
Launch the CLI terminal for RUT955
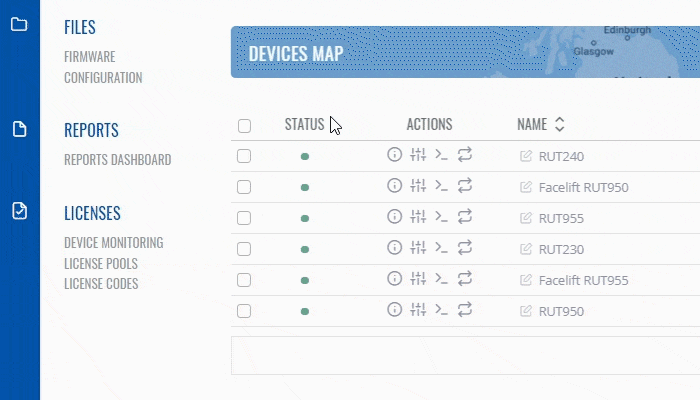point(441,218)
